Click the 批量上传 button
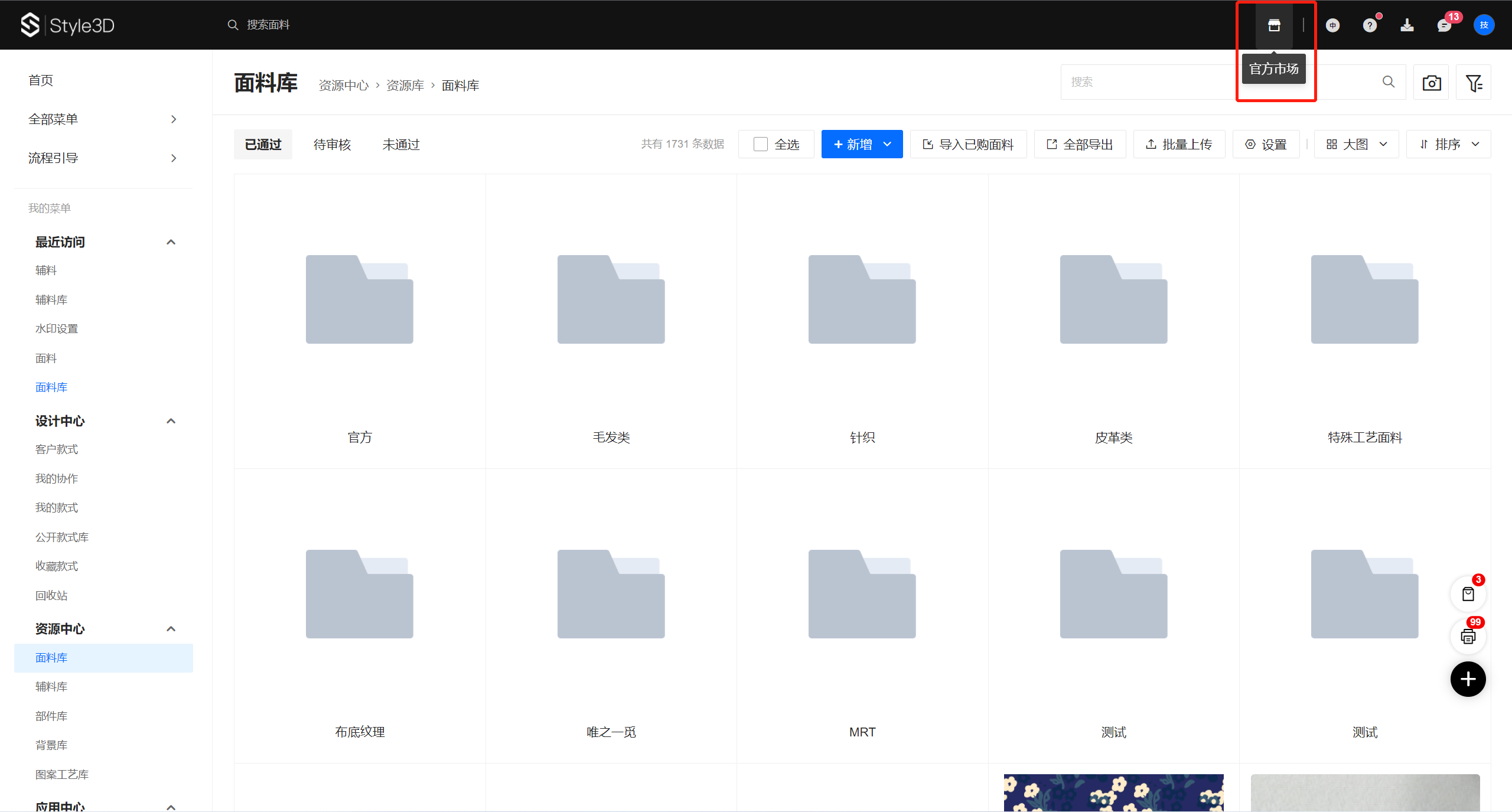The image size is (1512, 812). click(x=1179, y=145)
